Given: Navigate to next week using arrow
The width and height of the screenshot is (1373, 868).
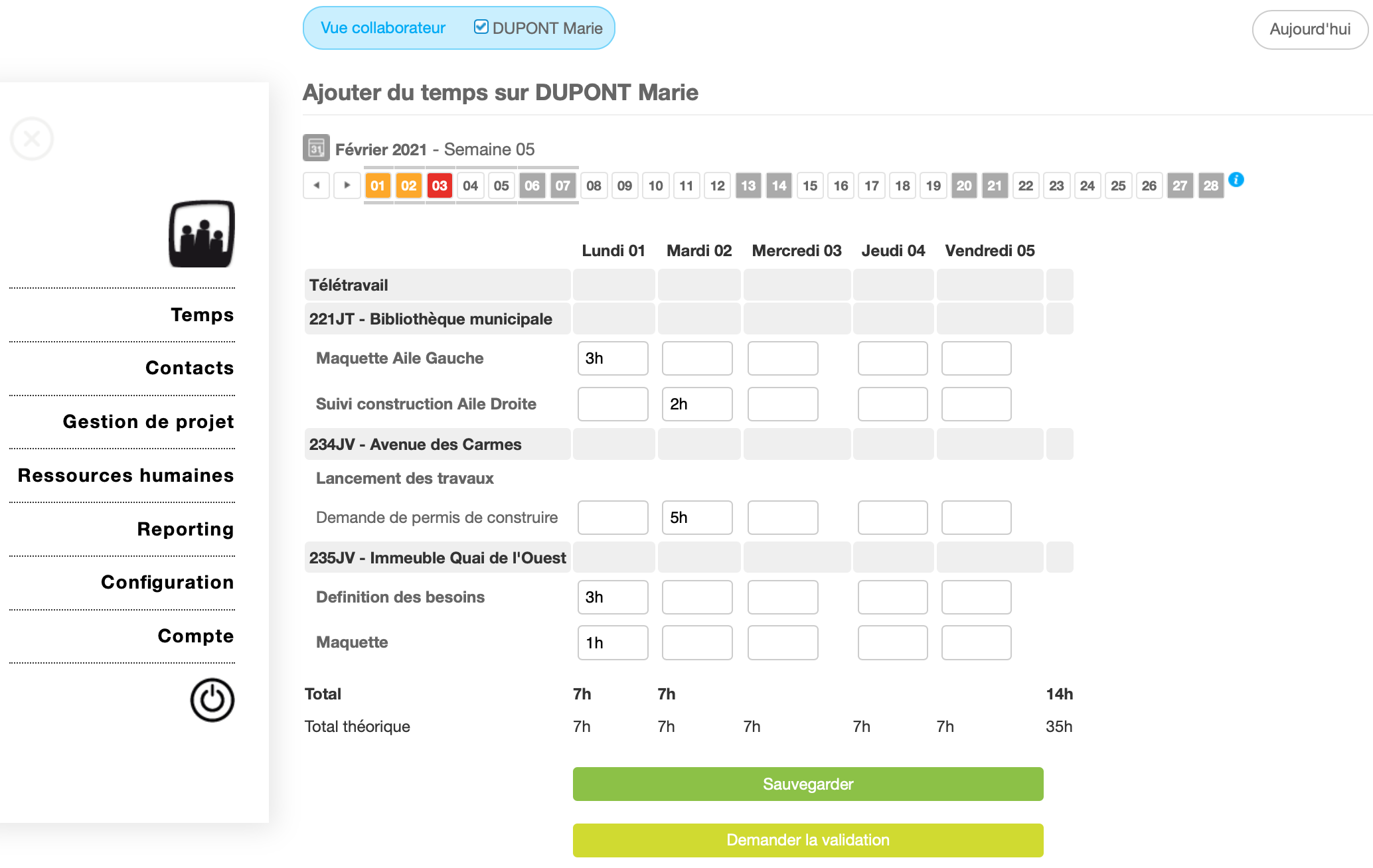Looking at the screenshot, I should 347,184.
